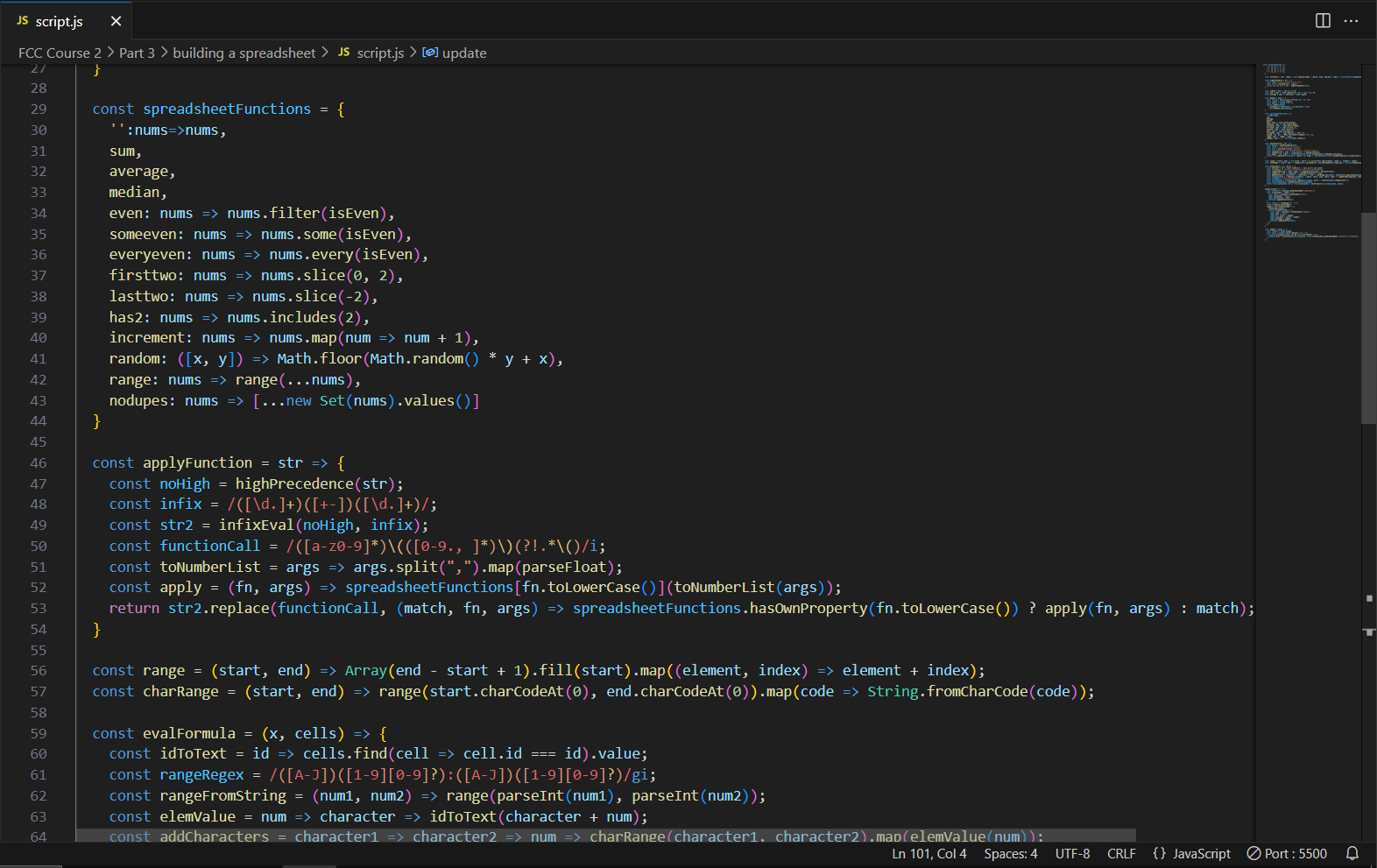Click the vertical scrollbar thumb
Viewport: 1377px width, 868px height.
(1368, 318)
